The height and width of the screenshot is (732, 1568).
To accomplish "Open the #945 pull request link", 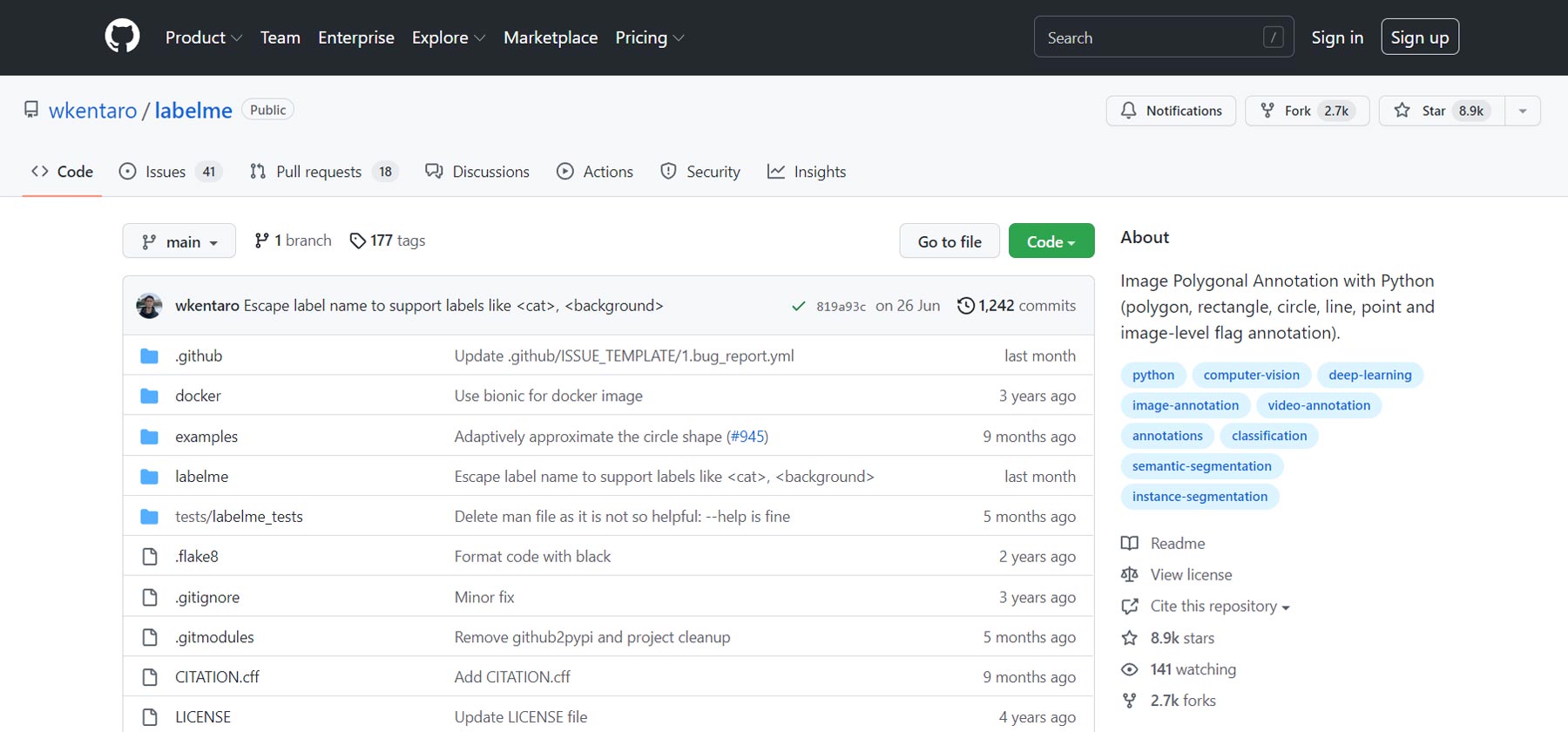I will point(747,437).
